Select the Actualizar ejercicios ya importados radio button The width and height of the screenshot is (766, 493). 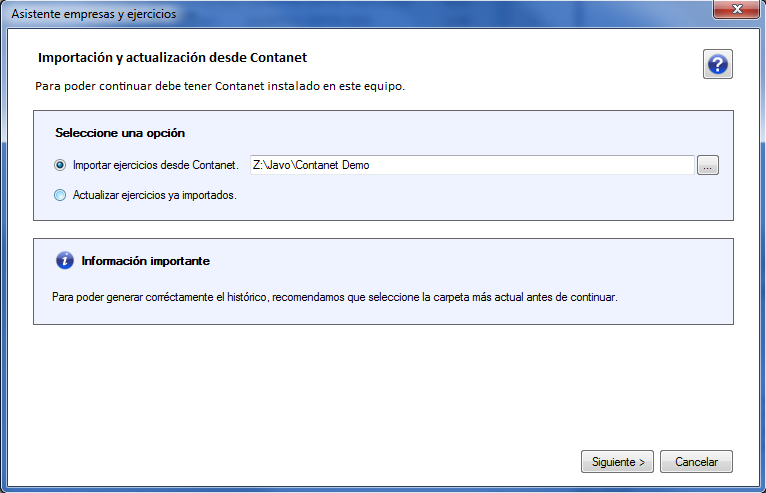coord(60,195)
